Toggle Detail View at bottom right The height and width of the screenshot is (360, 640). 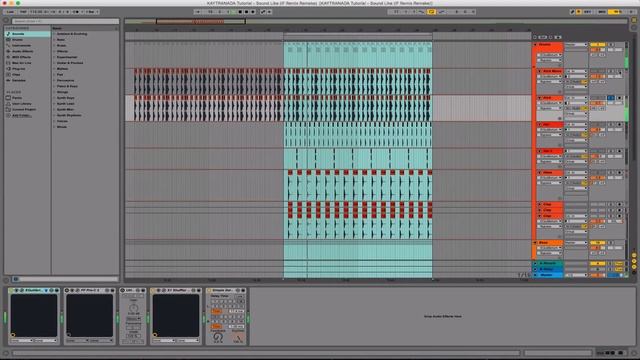(x=634, y=353)
